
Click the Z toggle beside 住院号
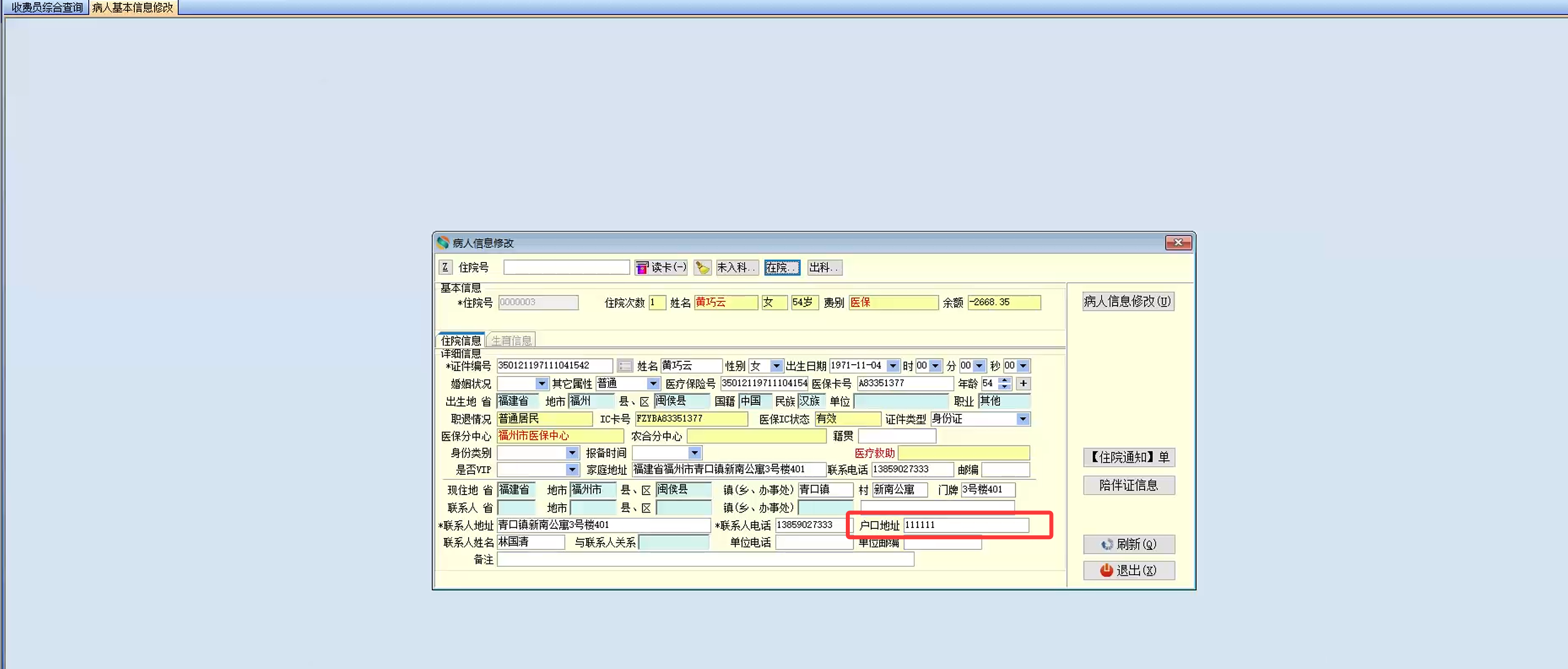(445, 267)
